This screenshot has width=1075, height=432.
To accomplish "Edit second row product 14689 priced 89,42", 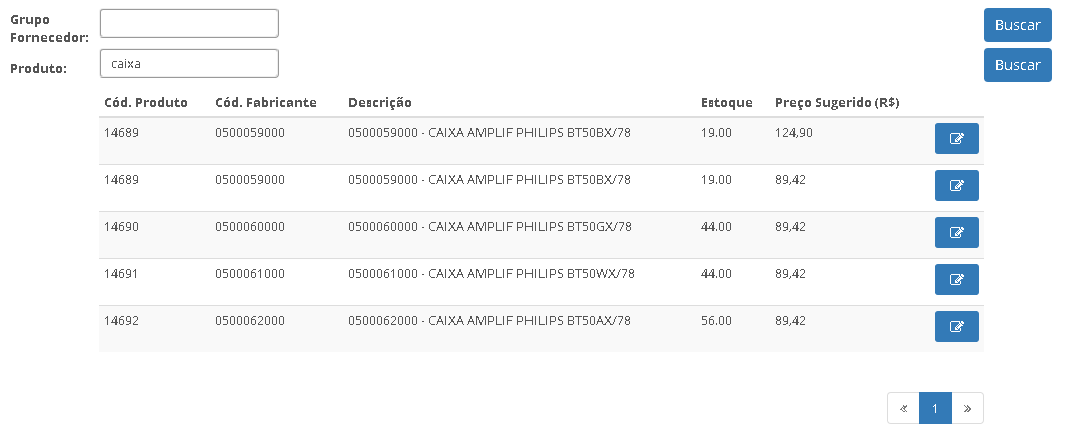I will 956,185.
